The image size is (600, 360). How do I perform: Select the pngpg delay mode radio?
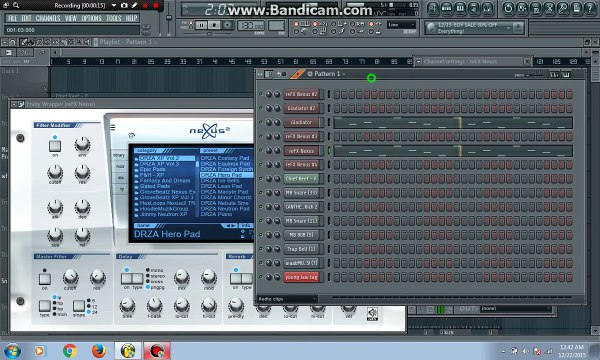[148, 287]
